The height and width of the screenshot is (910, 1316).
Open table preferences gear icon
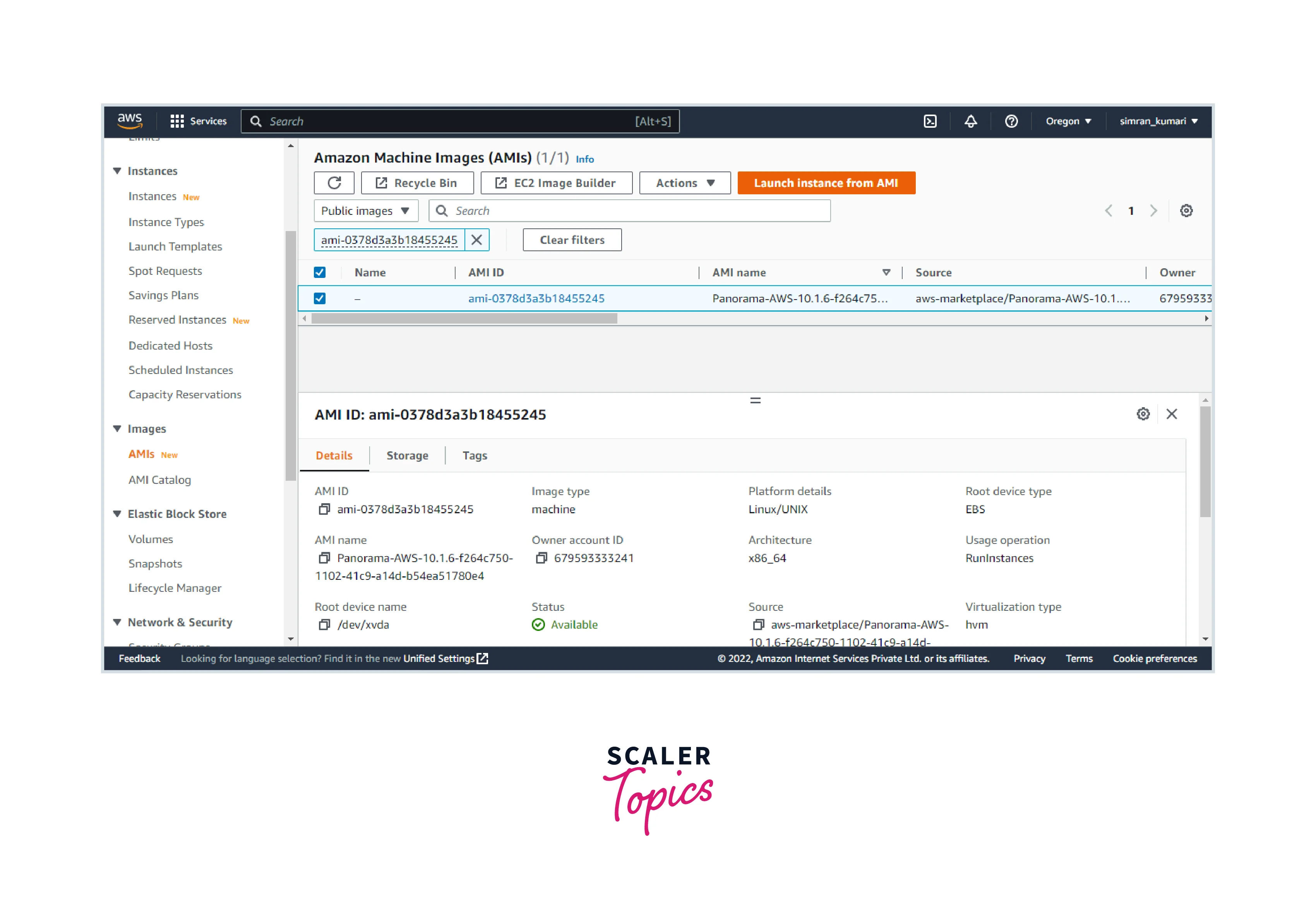(x=1186, y=211)
